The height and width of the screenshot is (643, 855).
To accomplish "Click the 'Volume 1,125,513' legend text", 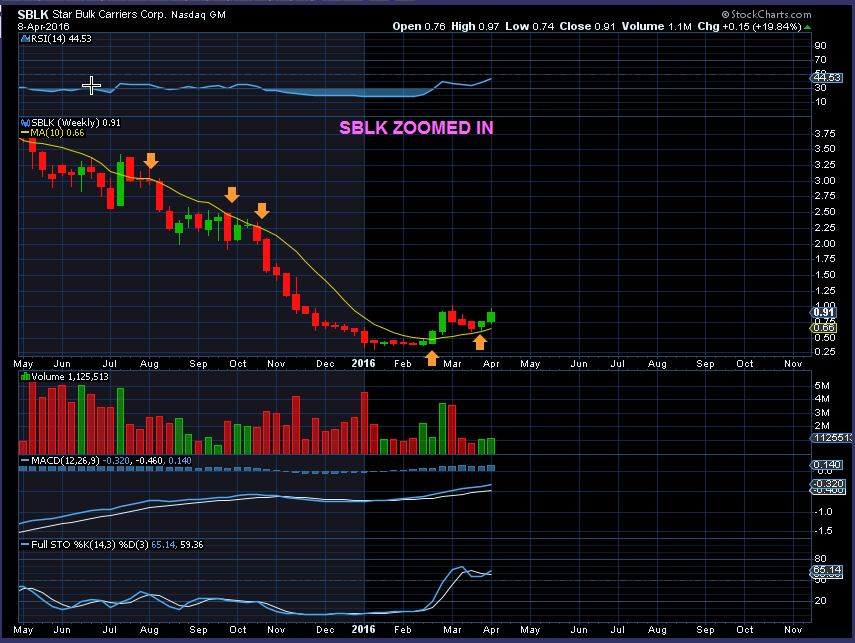I will 70,377.
